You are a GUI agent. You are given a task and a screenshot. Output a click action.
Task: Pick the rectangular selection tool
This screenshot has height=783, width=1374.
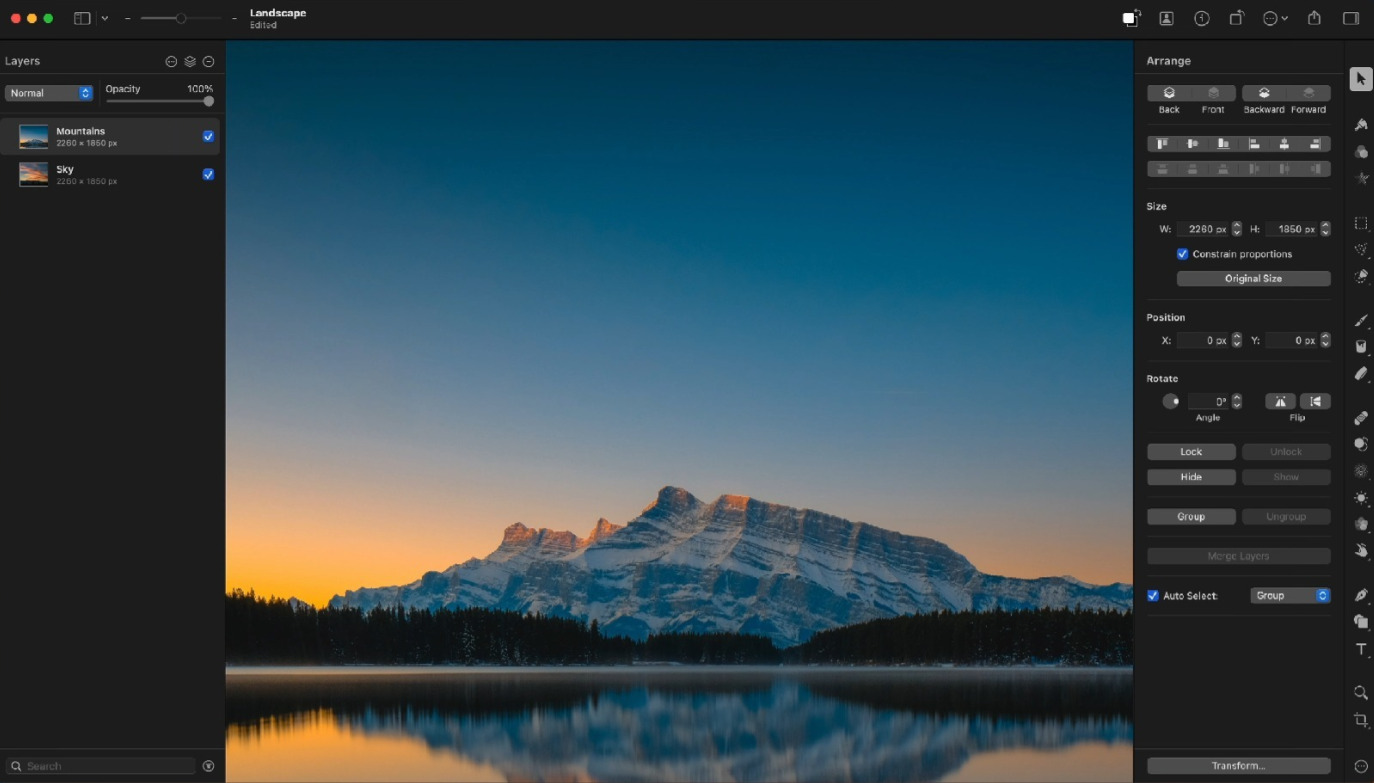(x=1360, y=223)
